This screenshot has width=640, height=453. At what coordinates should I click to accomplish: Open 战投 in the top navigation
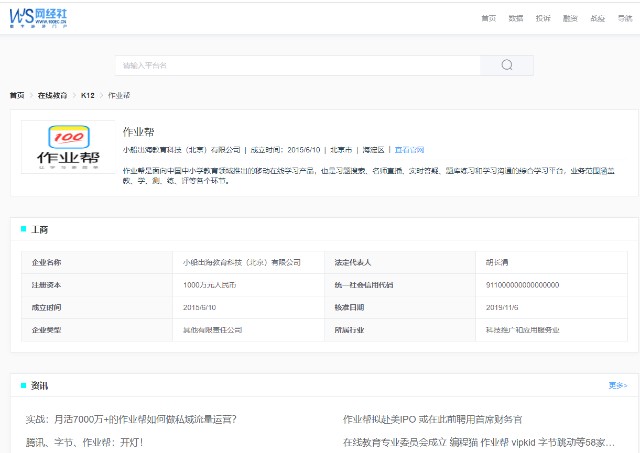pyautogui.click(x=598, y=18)
